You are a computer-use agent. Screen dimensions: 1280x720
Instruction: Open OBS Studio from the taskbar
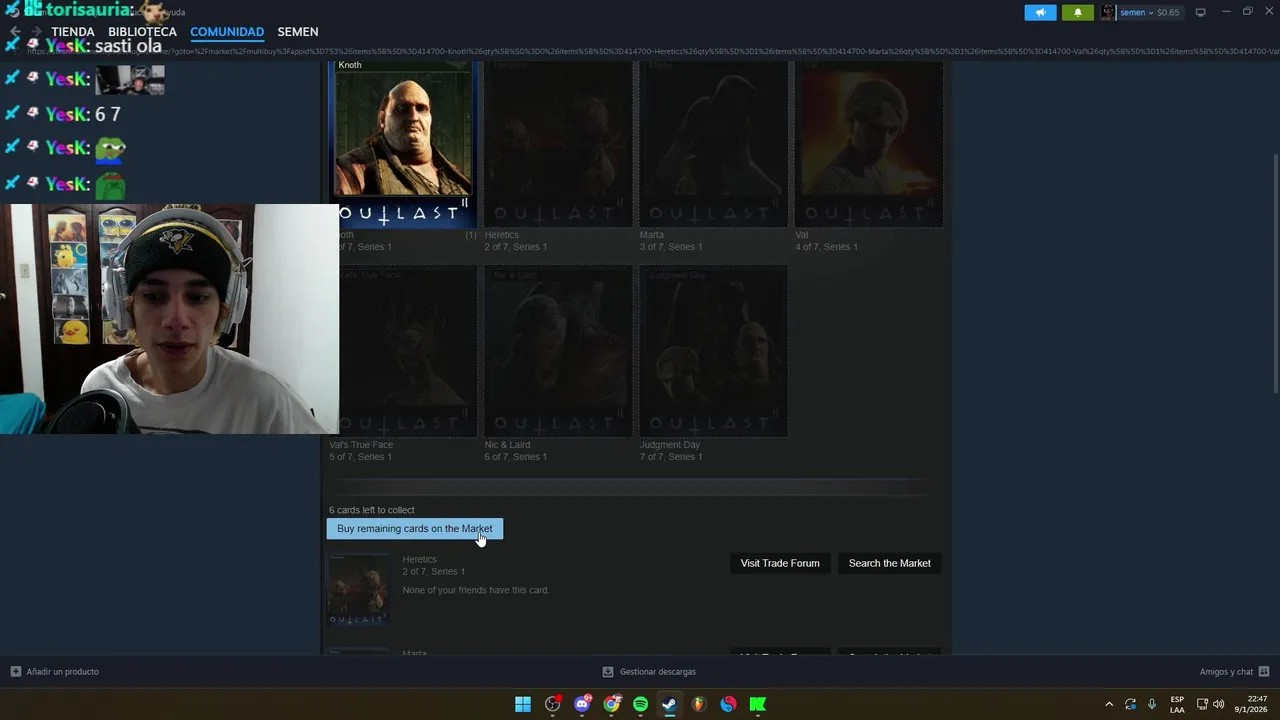[x=553, y=704]
